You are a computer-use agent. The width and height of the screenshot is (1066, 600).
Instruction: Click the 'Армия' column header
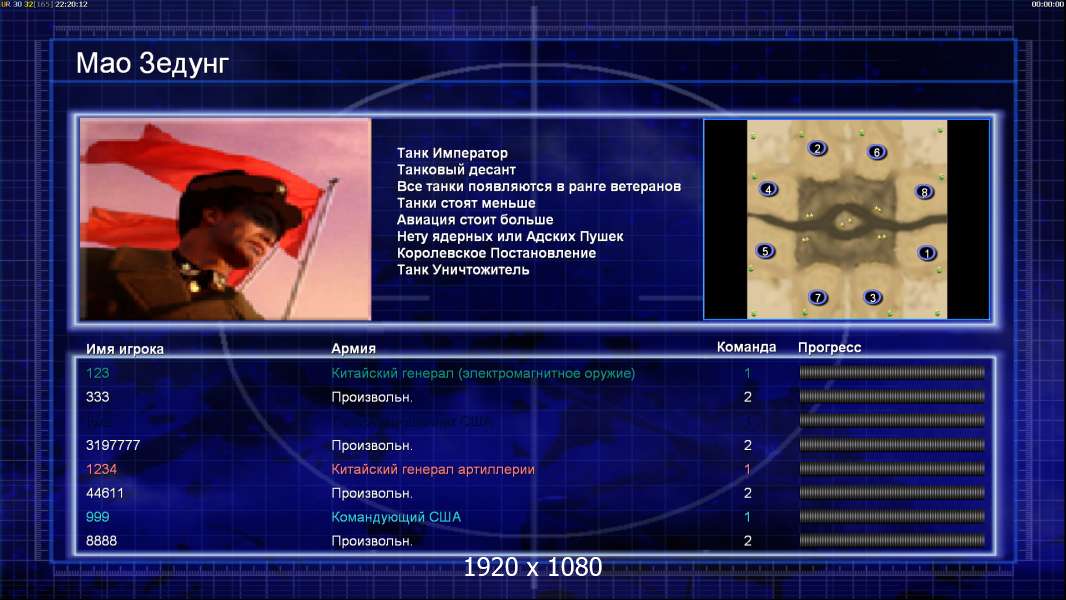click(354, 348)
